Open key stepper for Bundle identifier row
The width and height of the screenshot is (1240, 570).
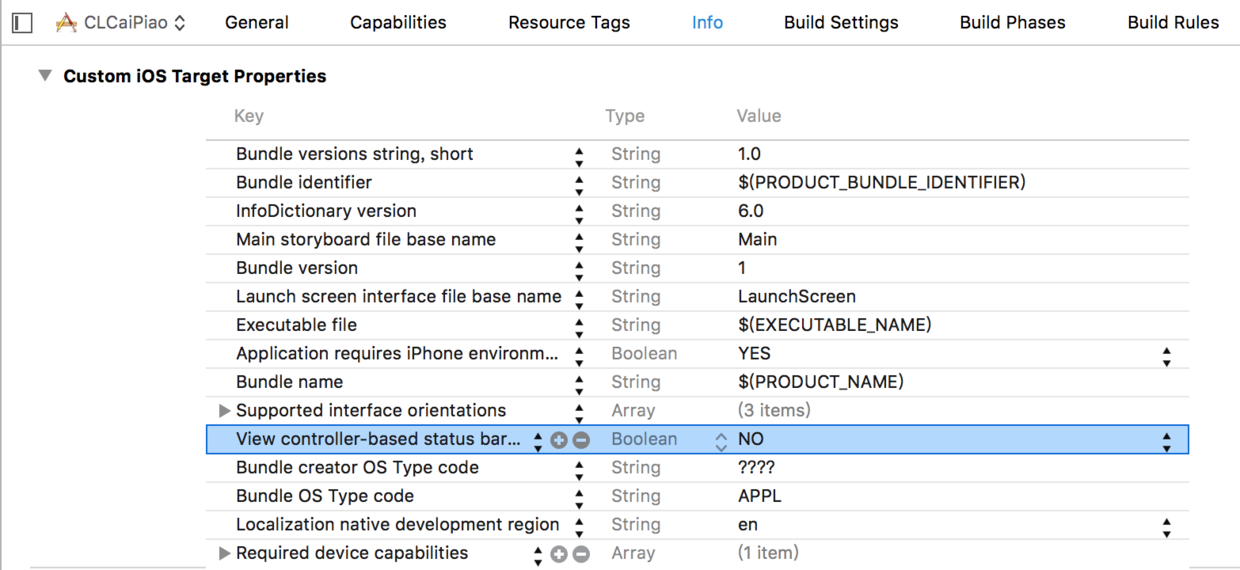tap(579, 184)
